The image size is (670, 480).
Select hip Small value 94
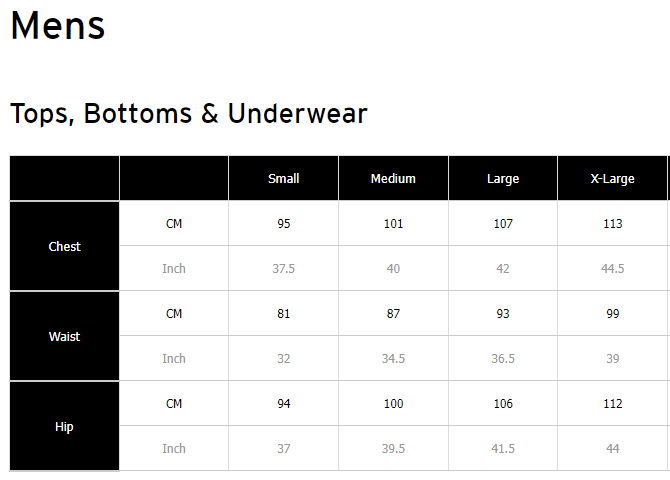[284, 404]
